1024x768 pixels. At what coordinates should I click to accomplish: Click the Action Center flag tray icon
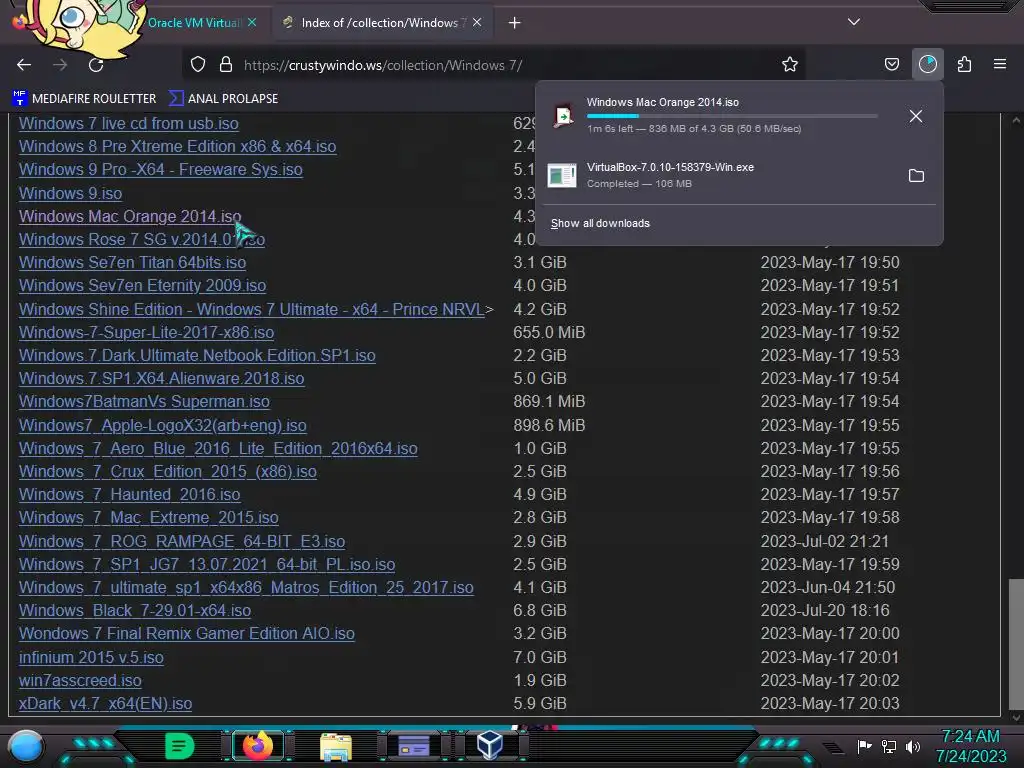[x=865, y=746]
